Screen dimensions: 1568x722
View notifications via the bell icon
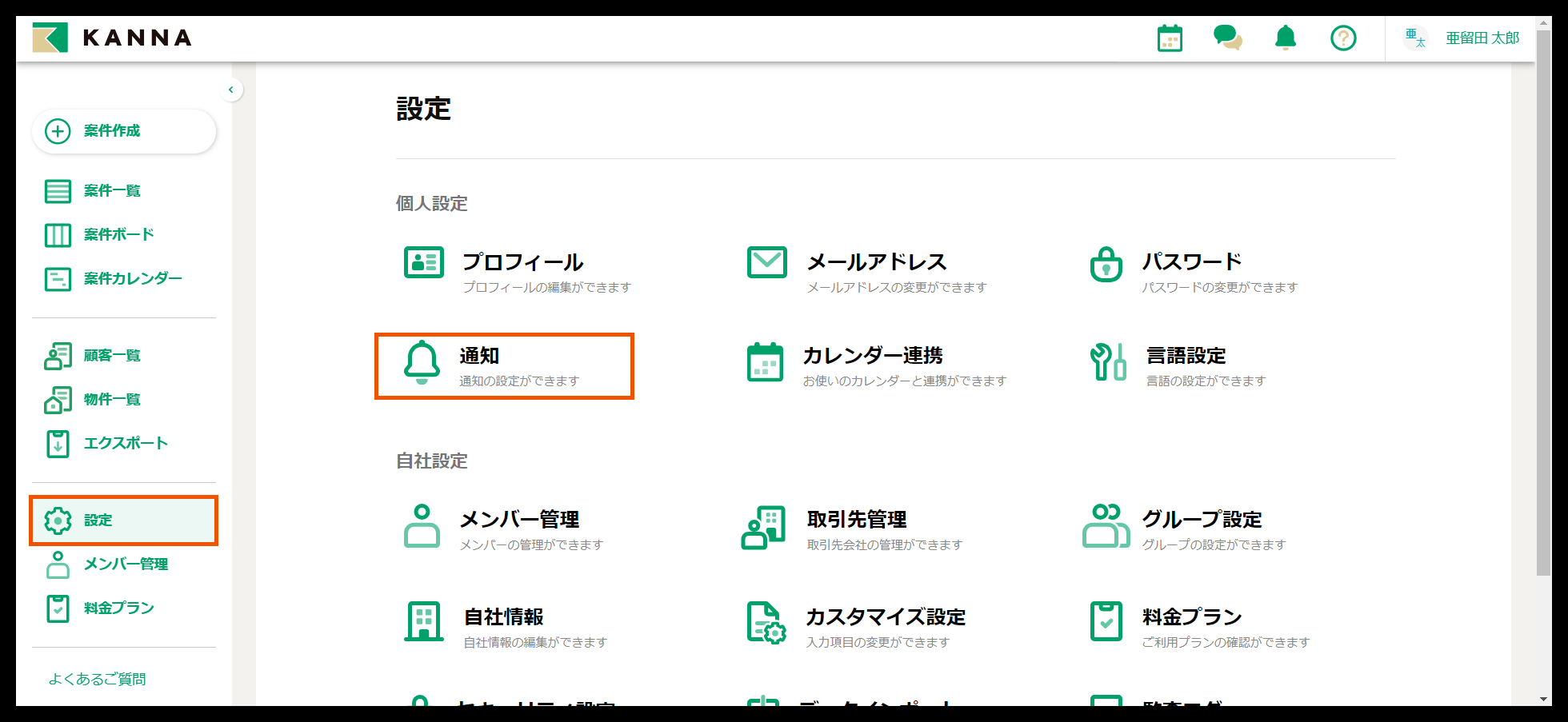click(1286, 38)
